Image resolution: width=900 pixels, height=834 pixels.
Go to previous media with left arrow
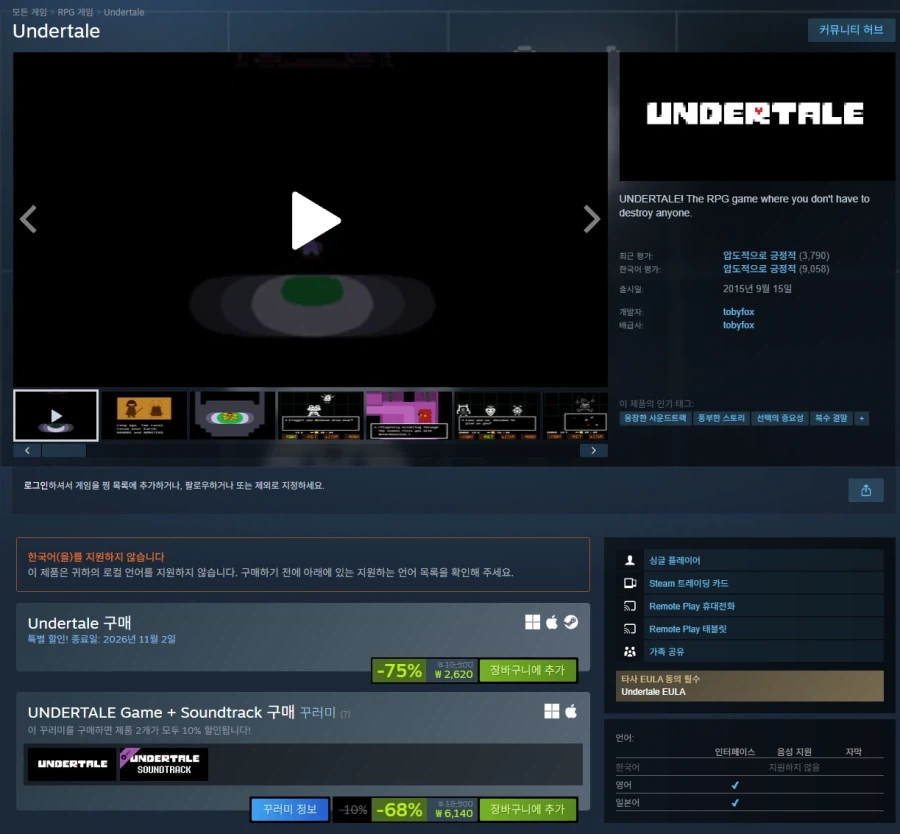click(x=28, y=219)
